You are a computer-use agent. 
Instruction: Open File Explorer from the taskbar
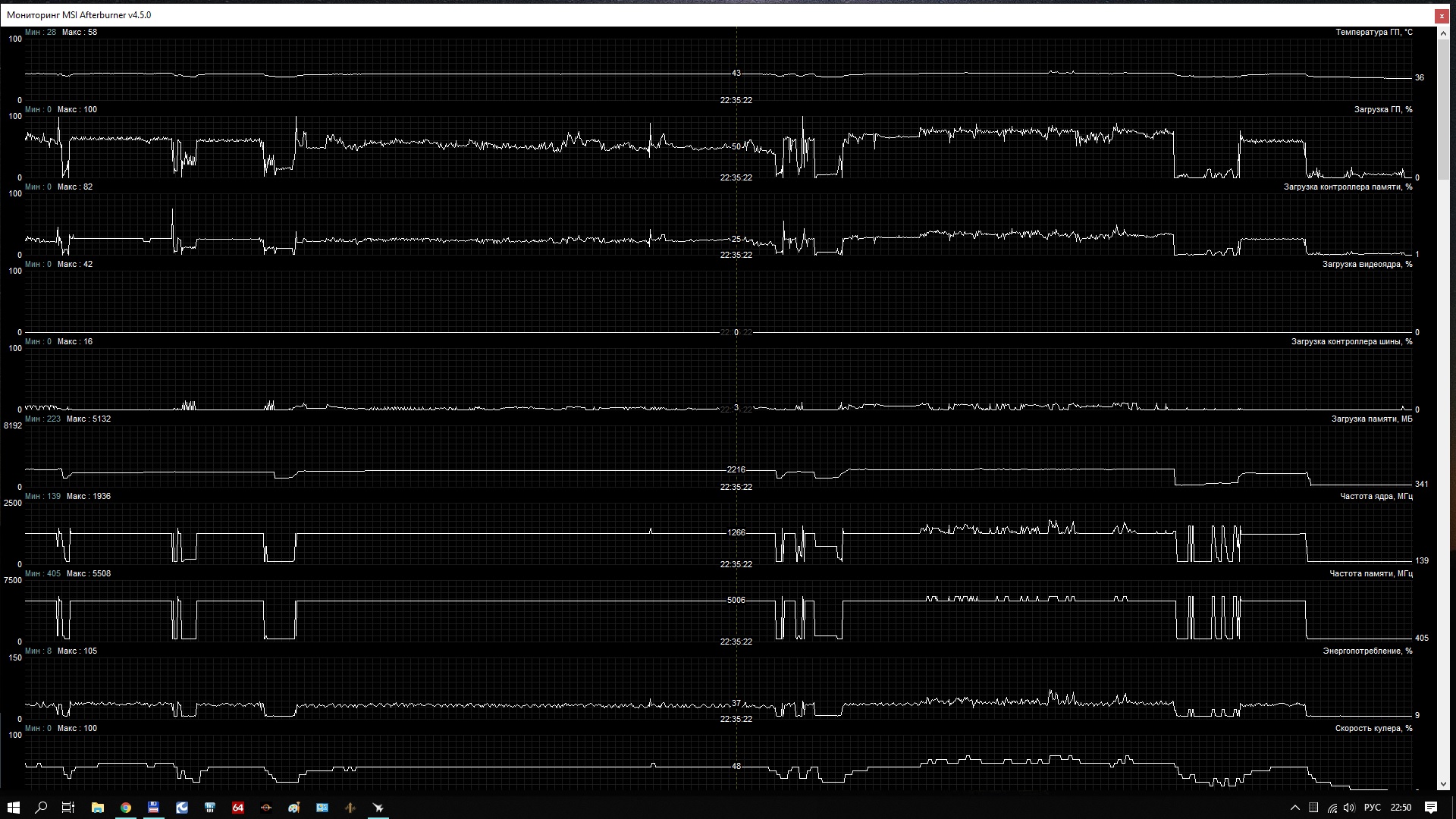pos(97,808)
